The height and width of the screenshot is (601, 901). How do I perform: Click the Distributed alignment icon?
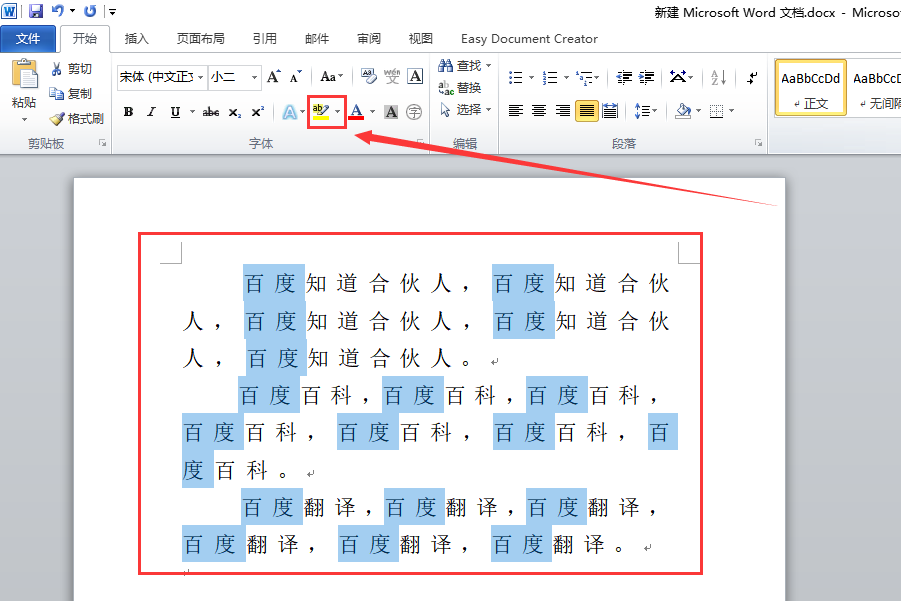(x=610, y=110)
